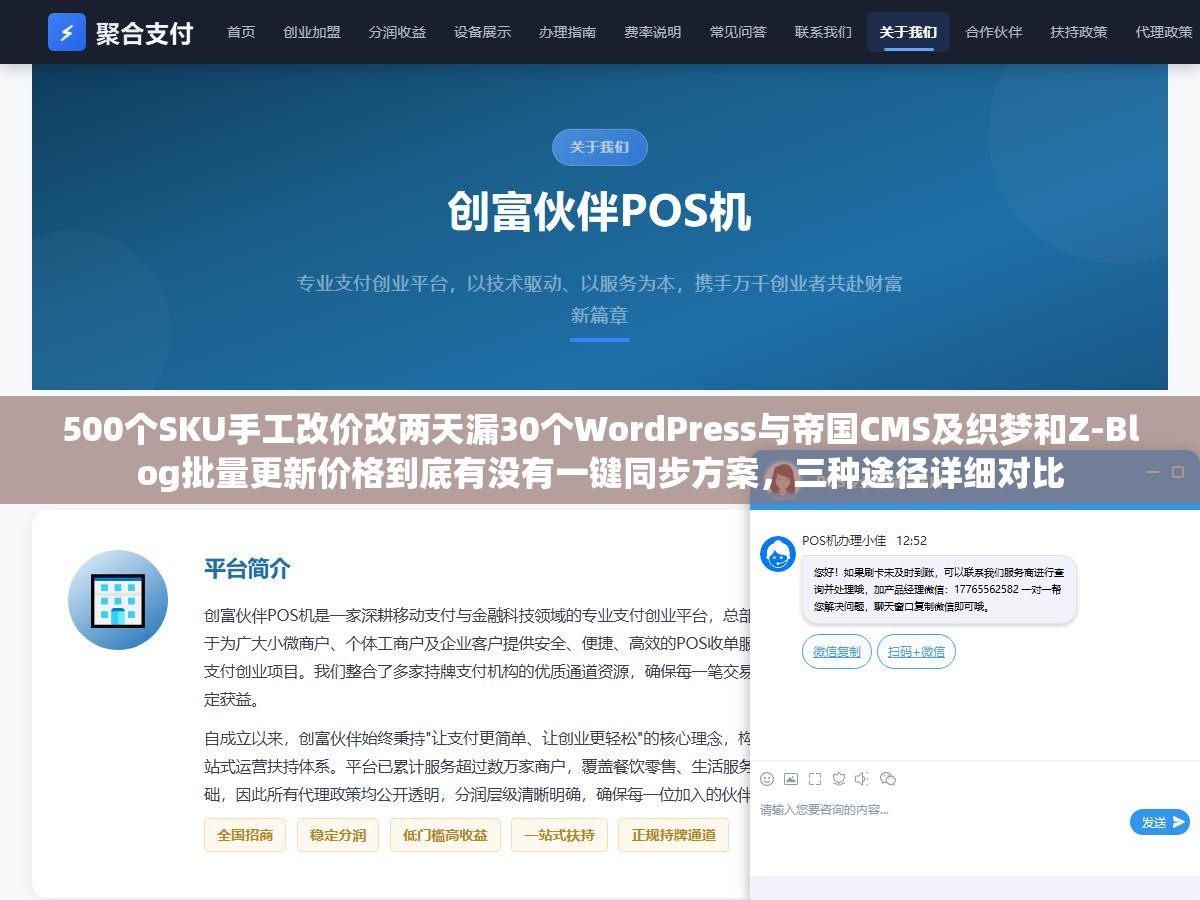Open the 联系我们 page
The image size is (1200, 900).
[x=823, y=32]
